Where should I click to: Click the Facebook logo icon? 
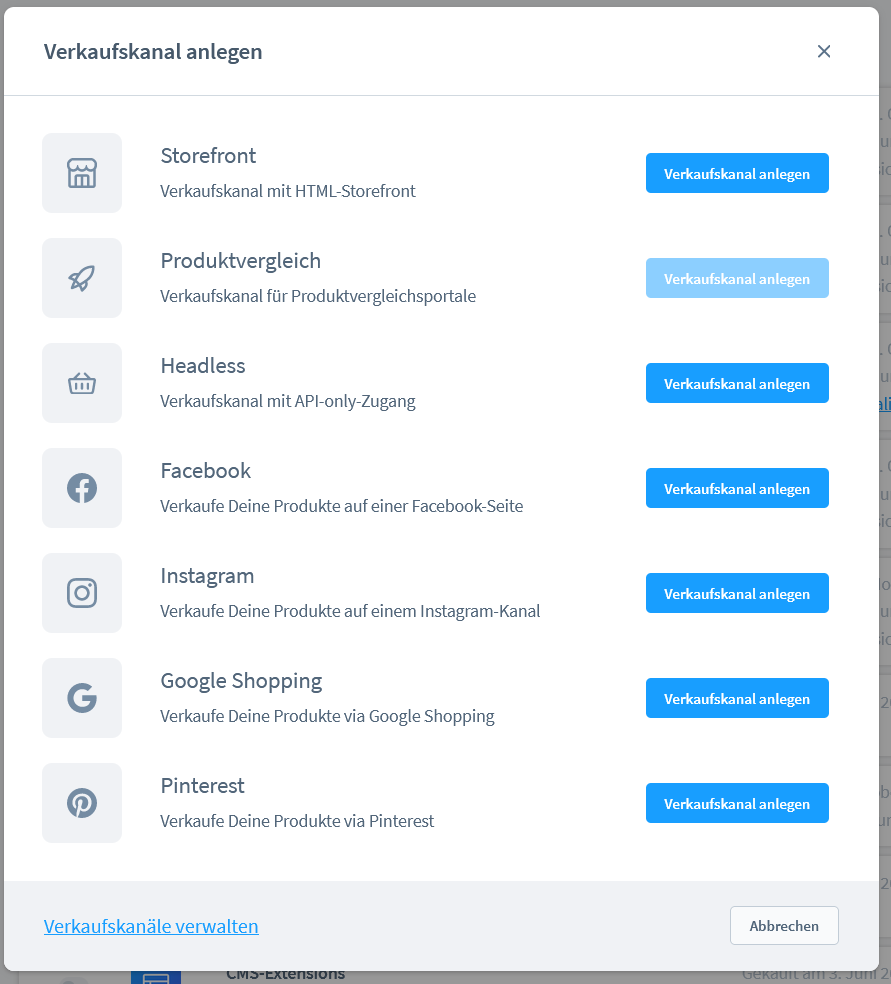[82, 488]
